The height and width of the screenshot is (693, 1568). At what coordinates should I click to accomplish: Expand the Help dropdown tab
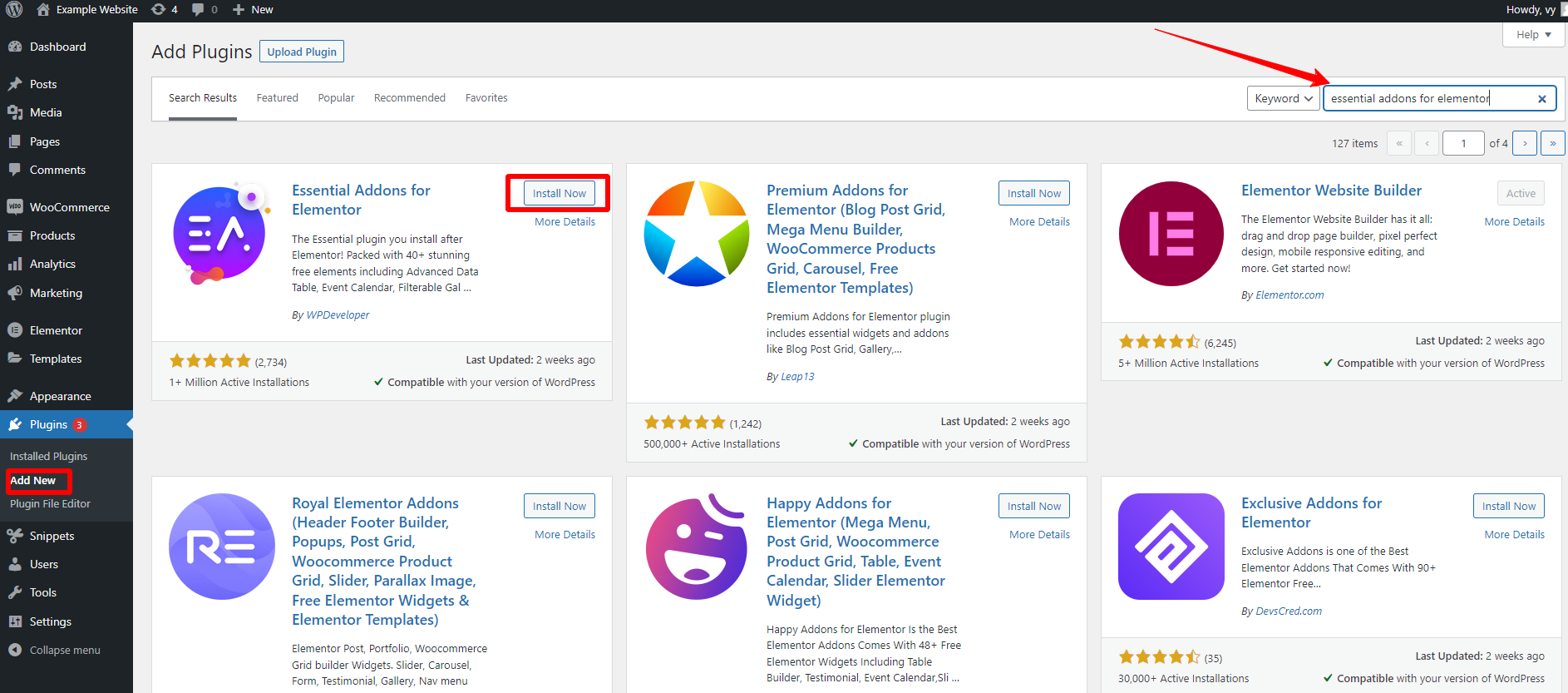[x=1534, y=35]
